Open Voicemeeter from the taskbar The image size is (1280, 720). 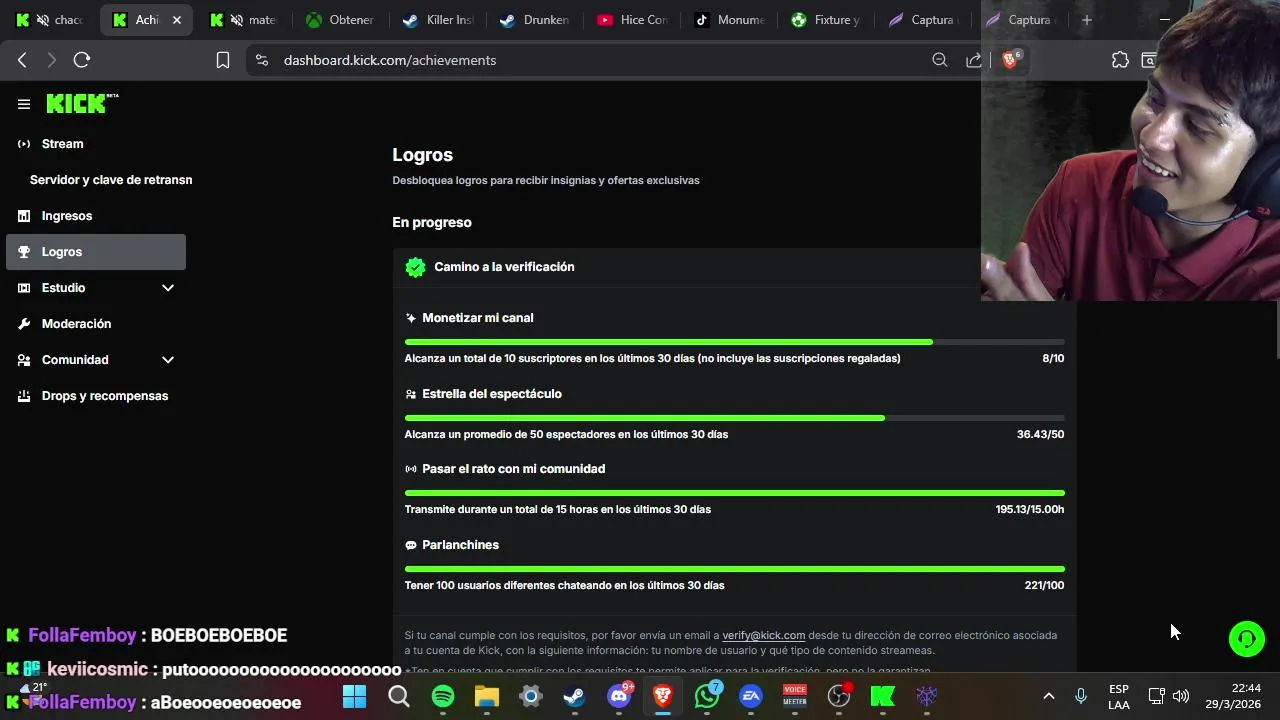pyautogui.click(x=795, y=696)
